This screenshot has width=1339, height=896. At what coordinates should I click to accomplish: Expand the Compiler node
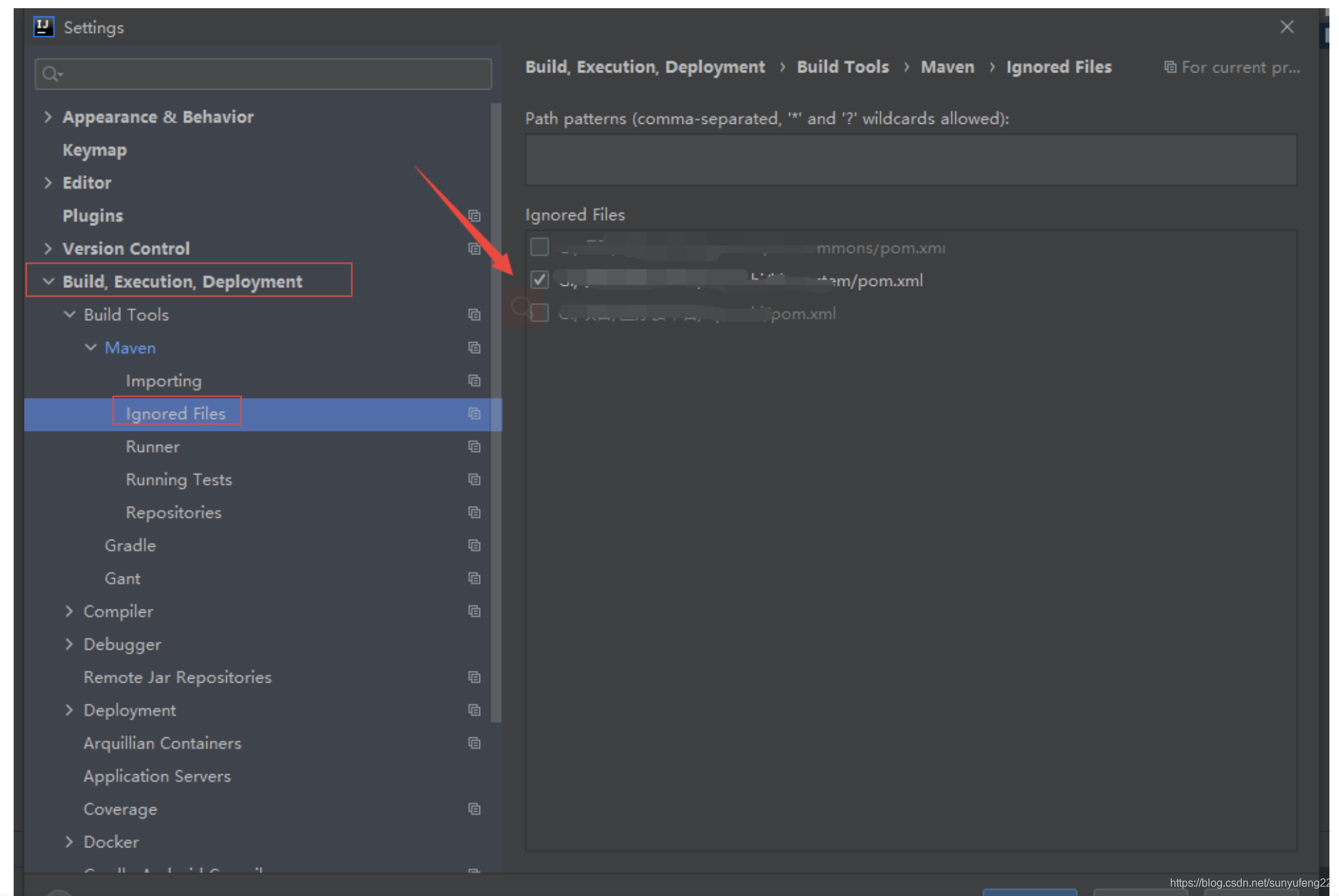69,611
